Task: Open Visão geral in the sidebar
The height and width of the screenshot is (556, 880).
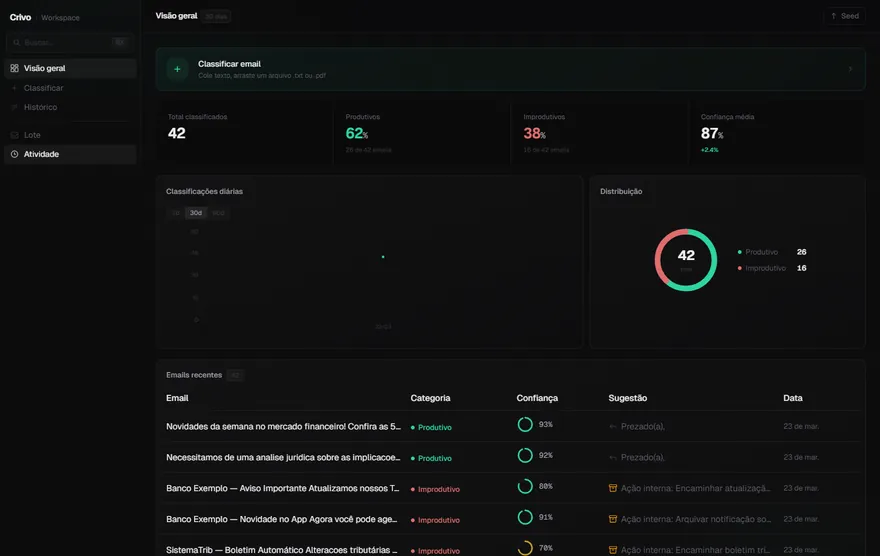Action: point(70,68)
